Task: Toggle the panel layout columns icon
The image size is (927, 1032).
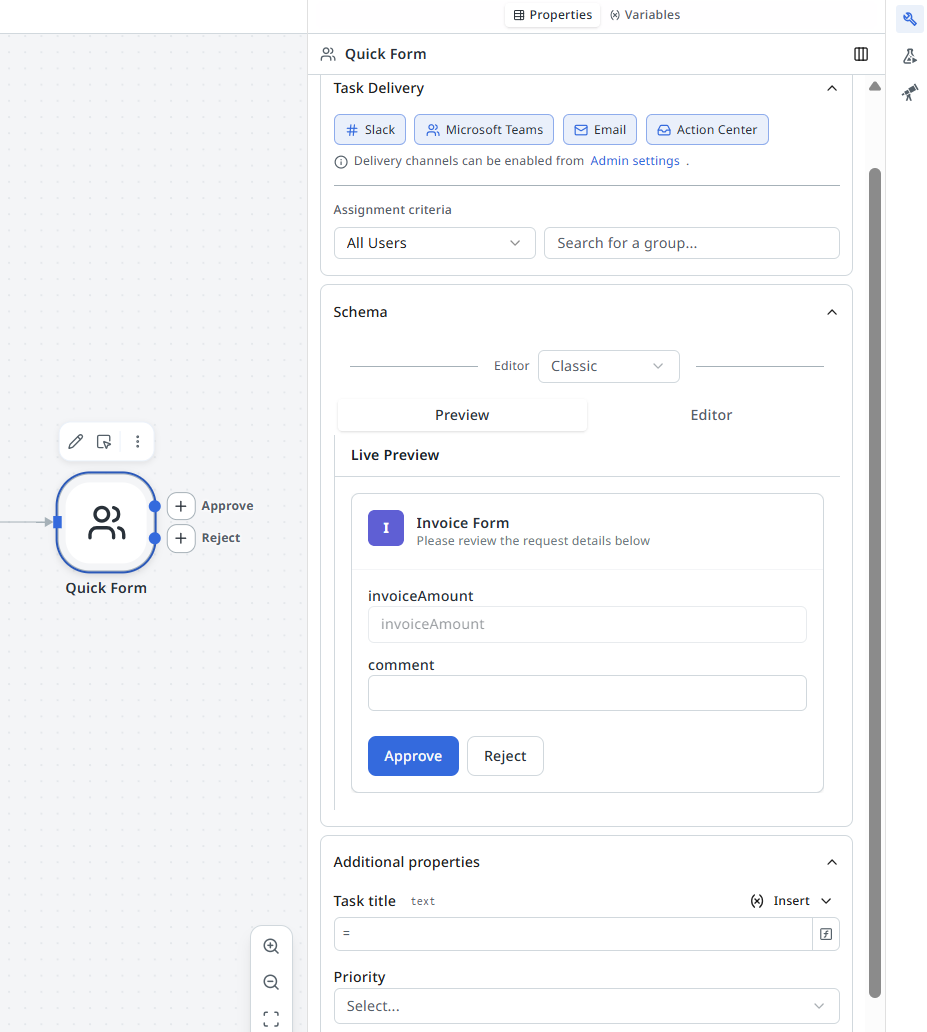Action: click(861, 54)
